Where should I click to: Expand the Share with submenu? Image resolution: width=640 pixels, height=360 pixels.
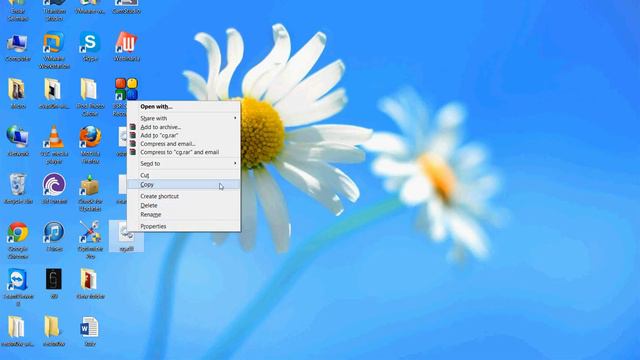point(184,118)
